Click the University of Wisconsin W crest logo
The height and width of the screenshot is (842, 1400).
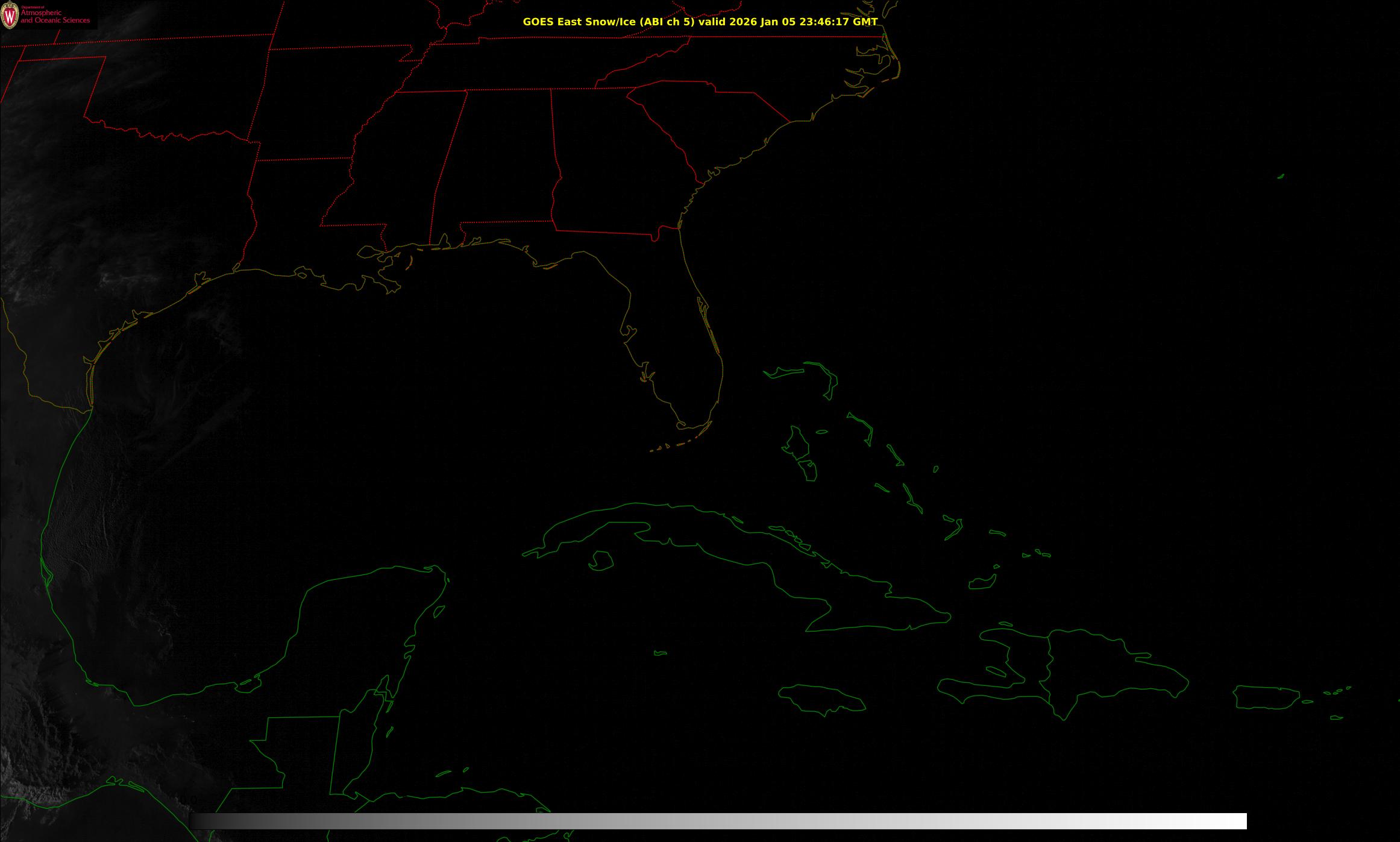point(10,16)
